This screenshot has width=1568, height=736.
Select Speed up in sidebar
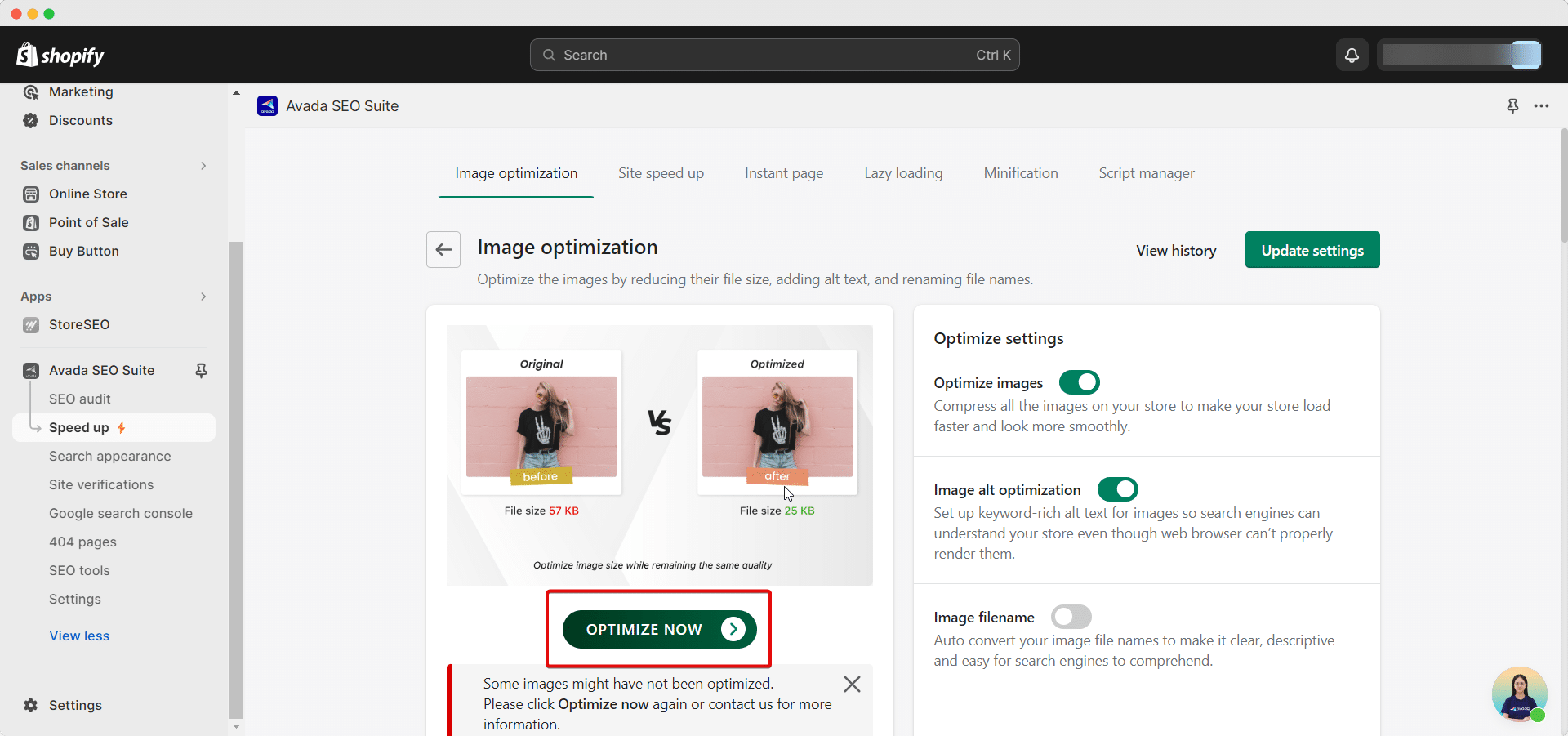(x=114, y=428)
